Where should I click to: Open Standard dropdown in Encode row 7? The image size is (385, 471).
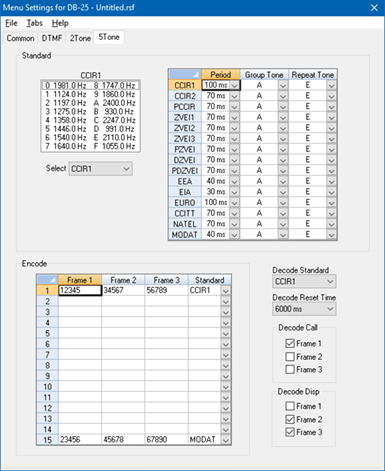[226, 355]
